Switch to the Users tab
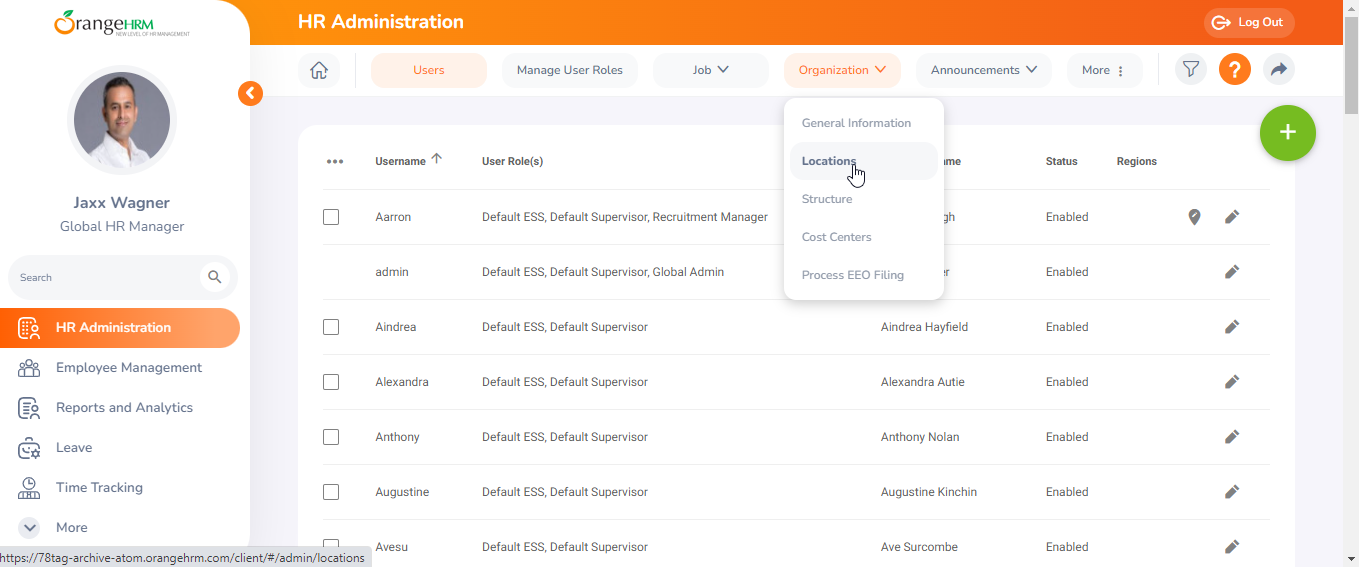The height and width of the screenshot is (567, 1359). [429, 70]
